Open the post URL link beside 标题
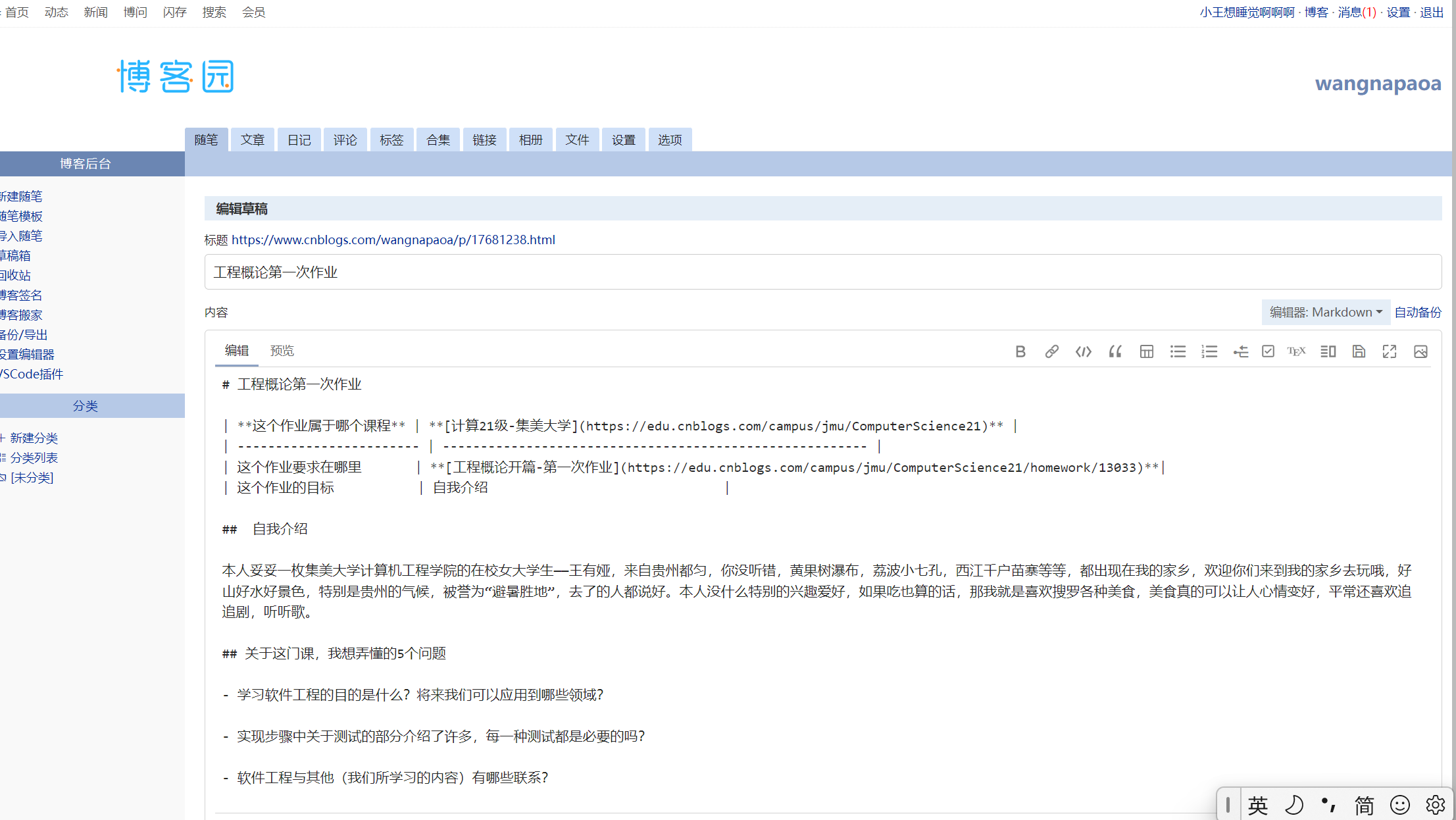This screenshot has width=1456, height=820. tap(393, 240)
